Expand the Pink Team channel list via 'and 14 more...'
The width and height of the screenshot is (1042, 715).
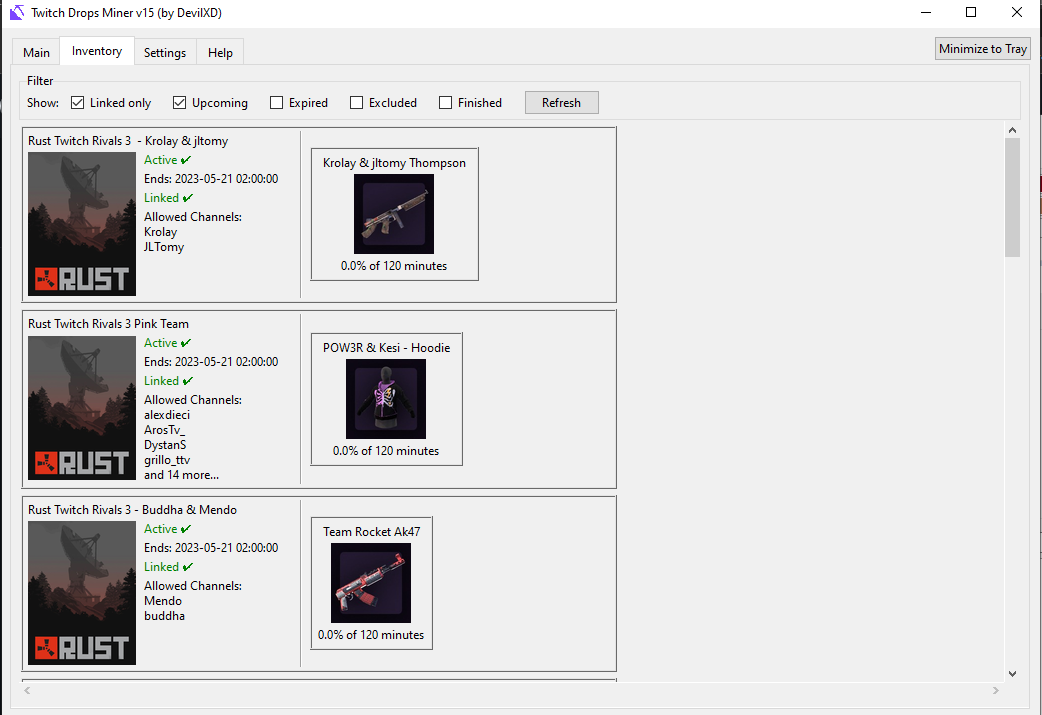tap(180, 474)
